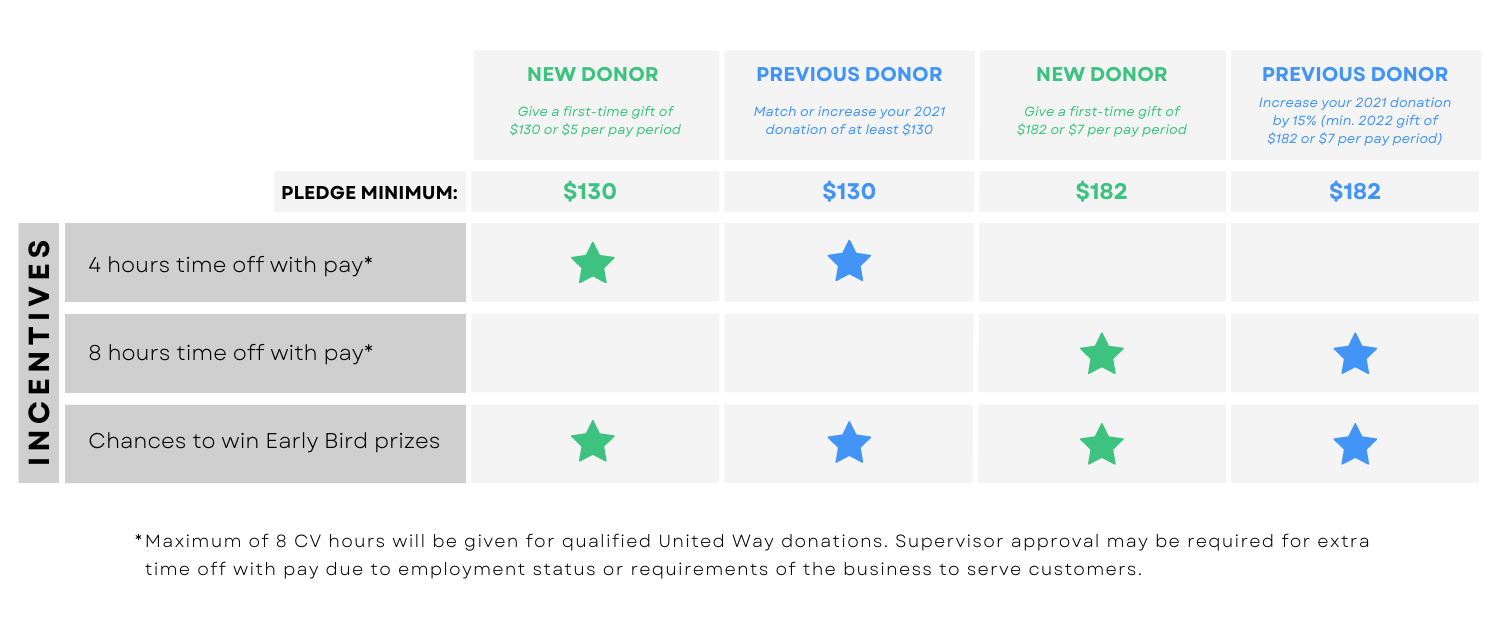1500x630 pixels.
Task: Select the "4 hours time off with pay" row label
Action: 231,265
